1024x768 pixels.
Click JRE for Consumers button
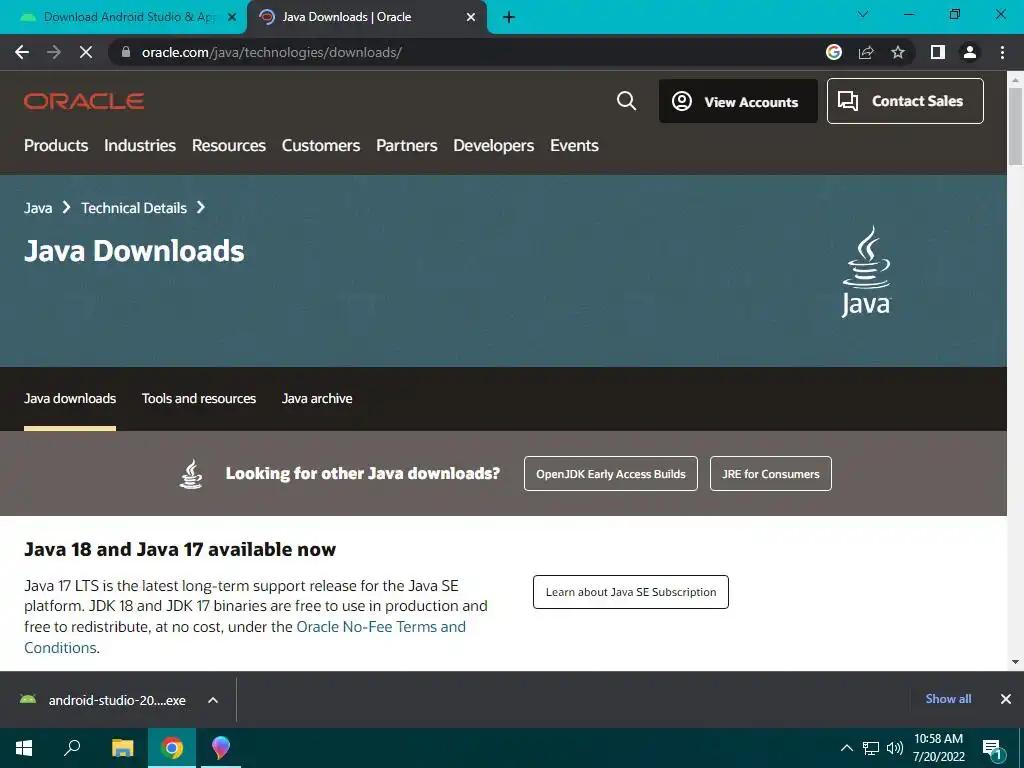771,473
